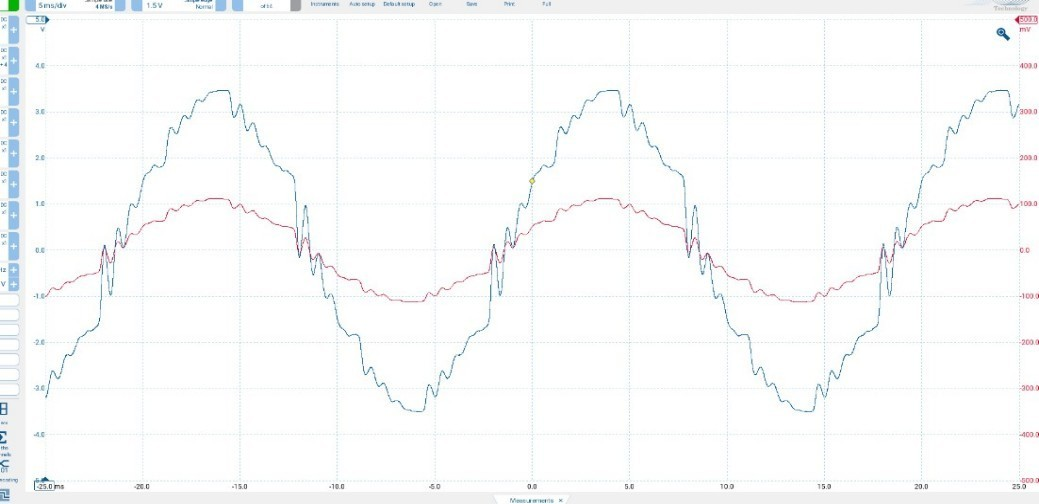Switch to Full interface mode
The height and width of the screenshot is (504, 1039).
coord(546,4)
